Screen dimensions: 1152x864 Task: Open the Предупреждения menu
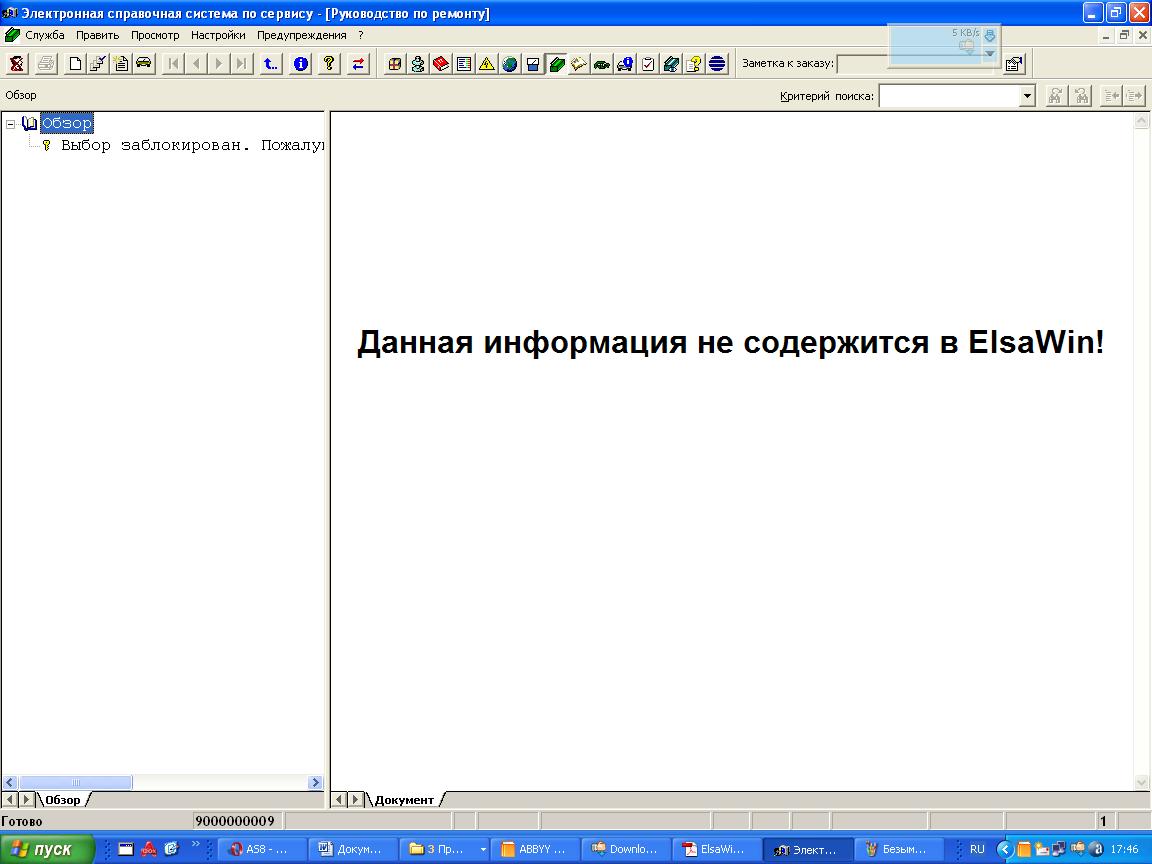301,35
